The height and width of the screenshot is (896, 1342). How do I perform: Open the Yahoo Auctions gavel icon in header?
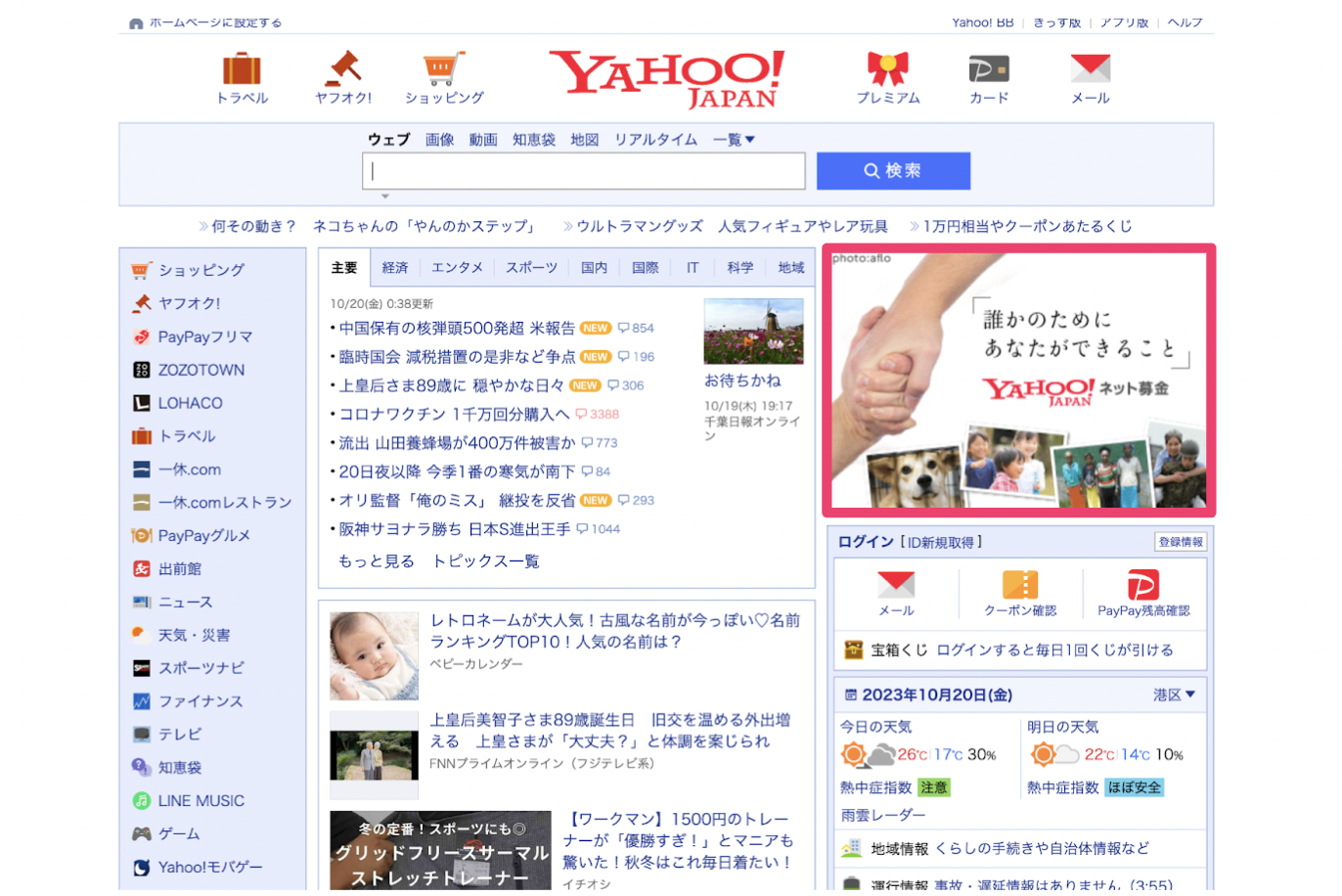[343, 68]
